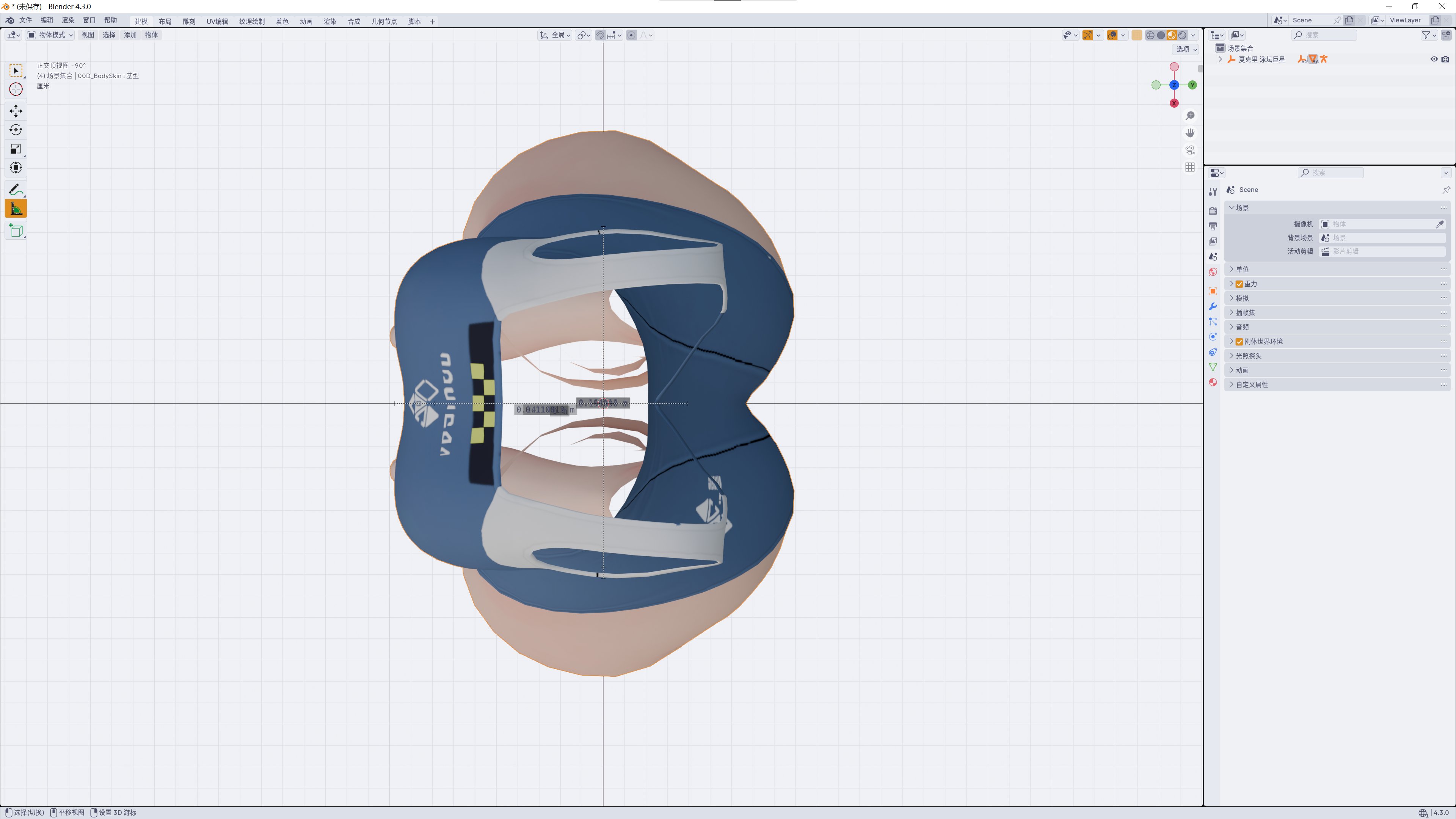Select the Add Cube tool
The width and height of the screenshot is (1456, 819).
(16, 230)
